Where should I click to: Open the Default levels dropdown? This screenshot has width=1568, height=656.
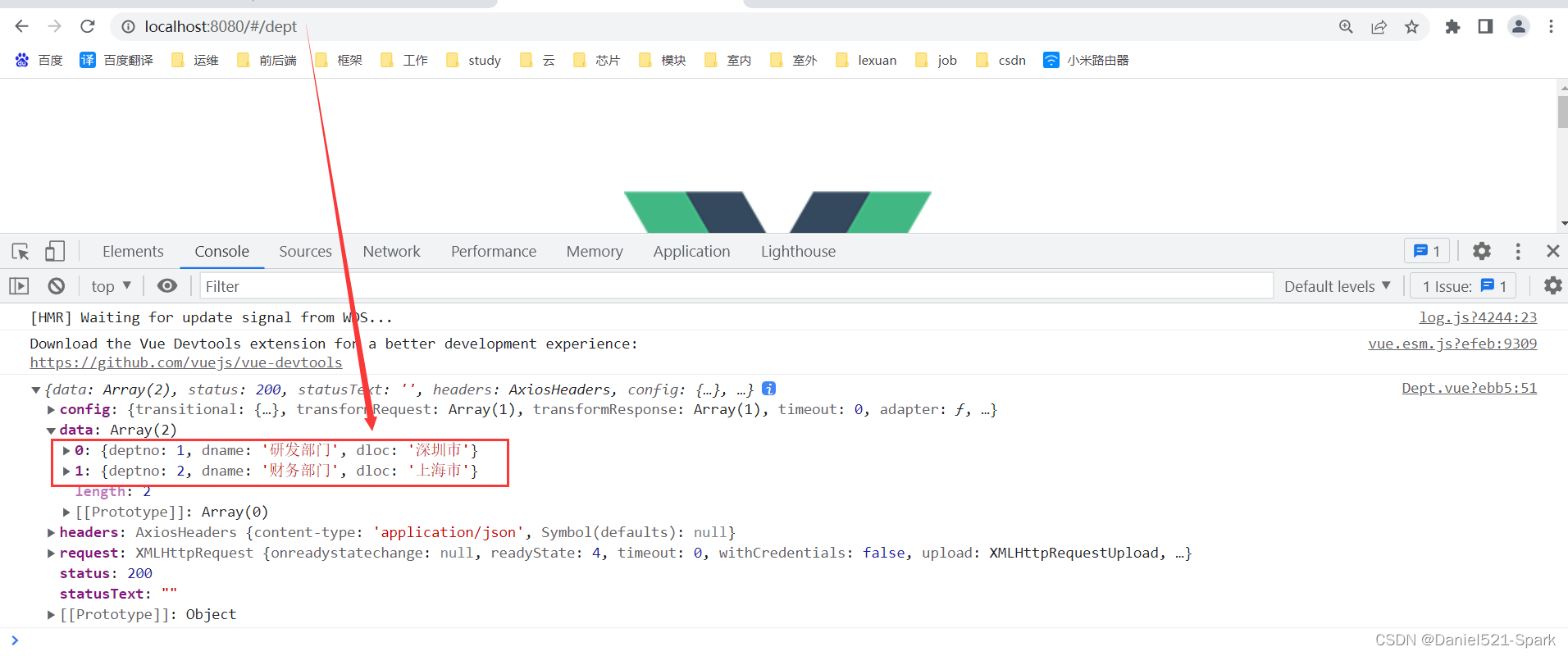tap(1338, 286)
